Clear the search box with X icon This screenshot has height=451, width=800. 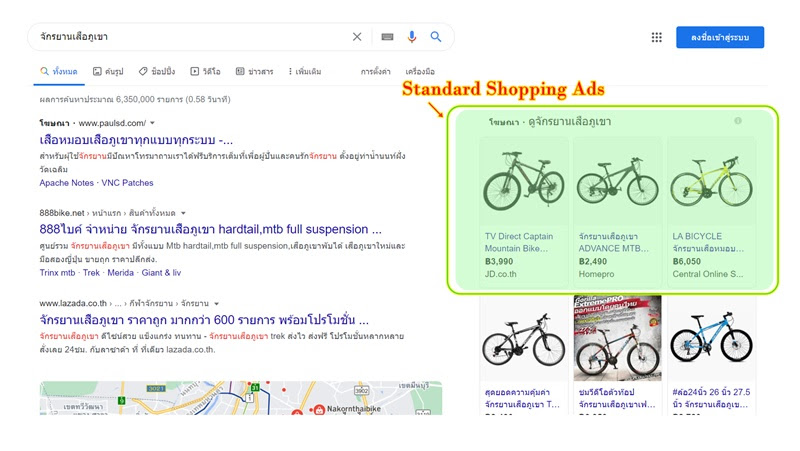357,37
